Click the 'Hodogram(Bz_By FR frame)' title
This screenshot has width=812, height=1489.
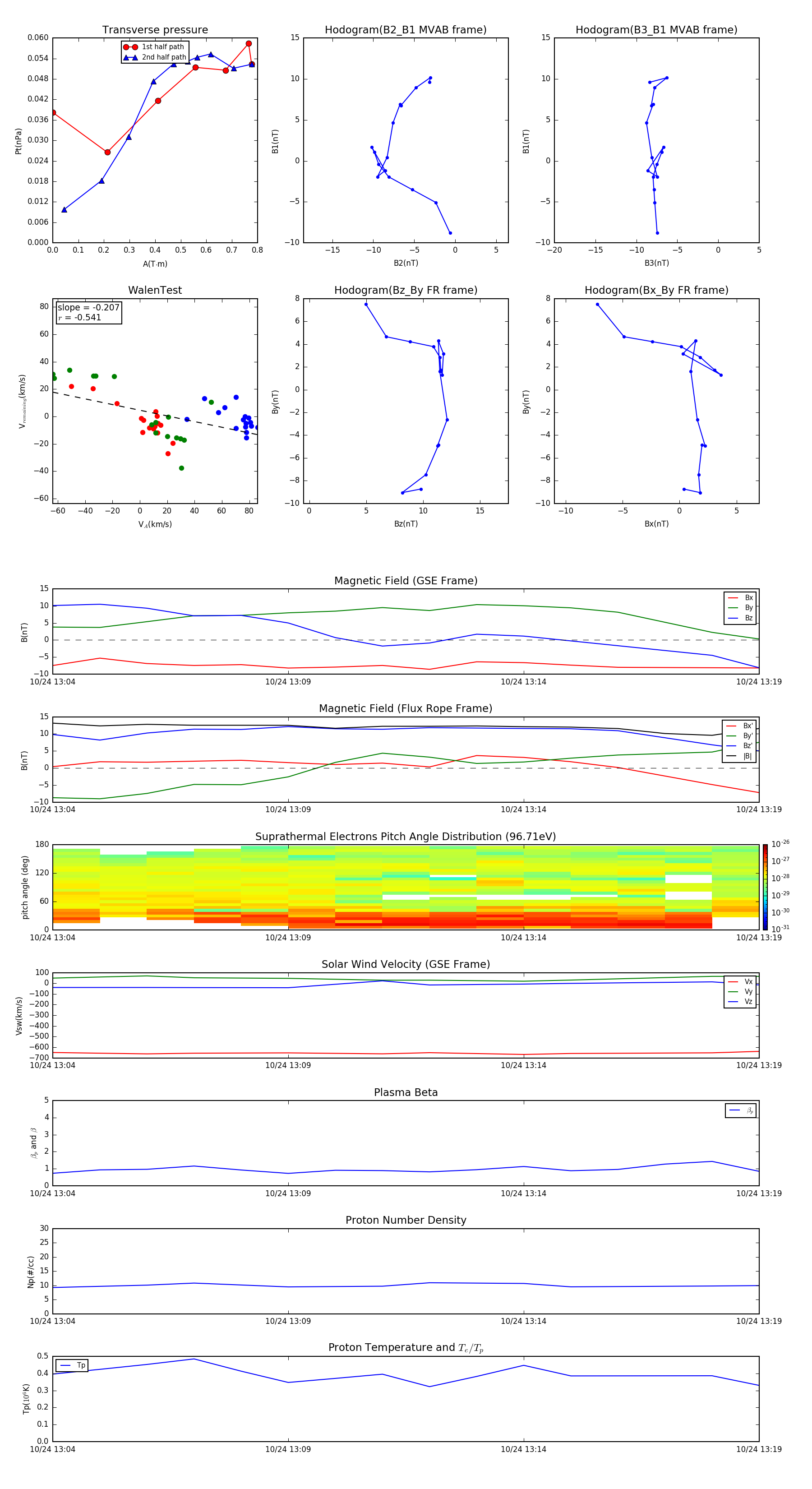(x=406, y=290)
